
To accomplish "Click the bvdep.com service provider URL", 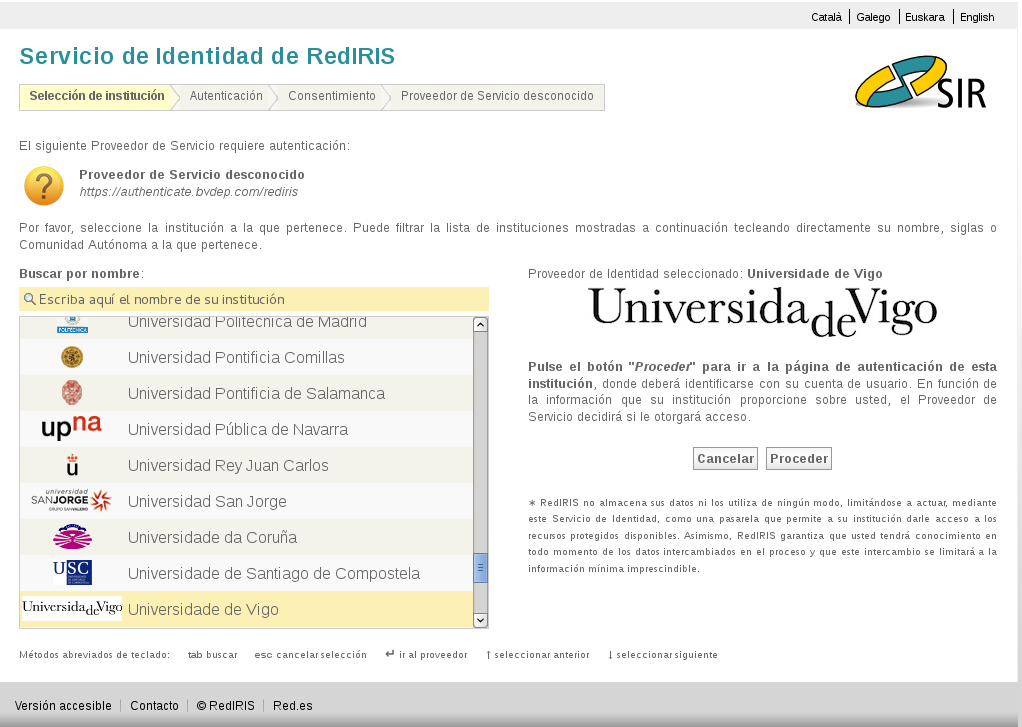I will 188,192.
